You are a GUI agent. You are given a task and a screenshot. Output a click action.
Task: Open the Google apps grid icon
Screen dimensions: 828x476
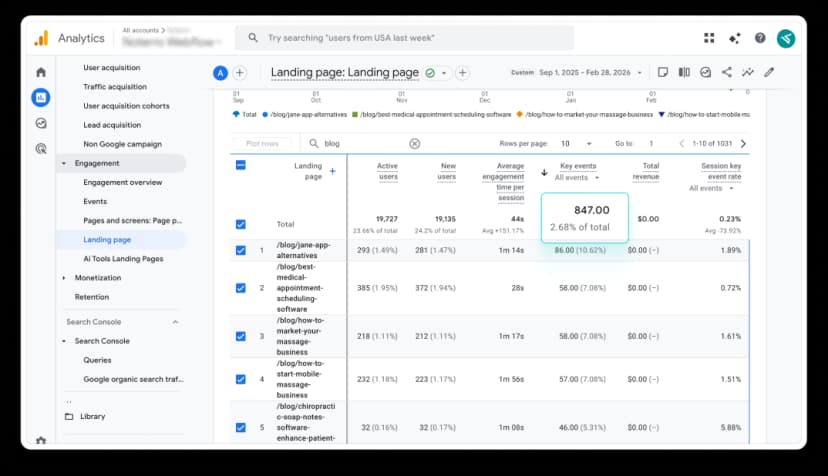coord(709,38)
